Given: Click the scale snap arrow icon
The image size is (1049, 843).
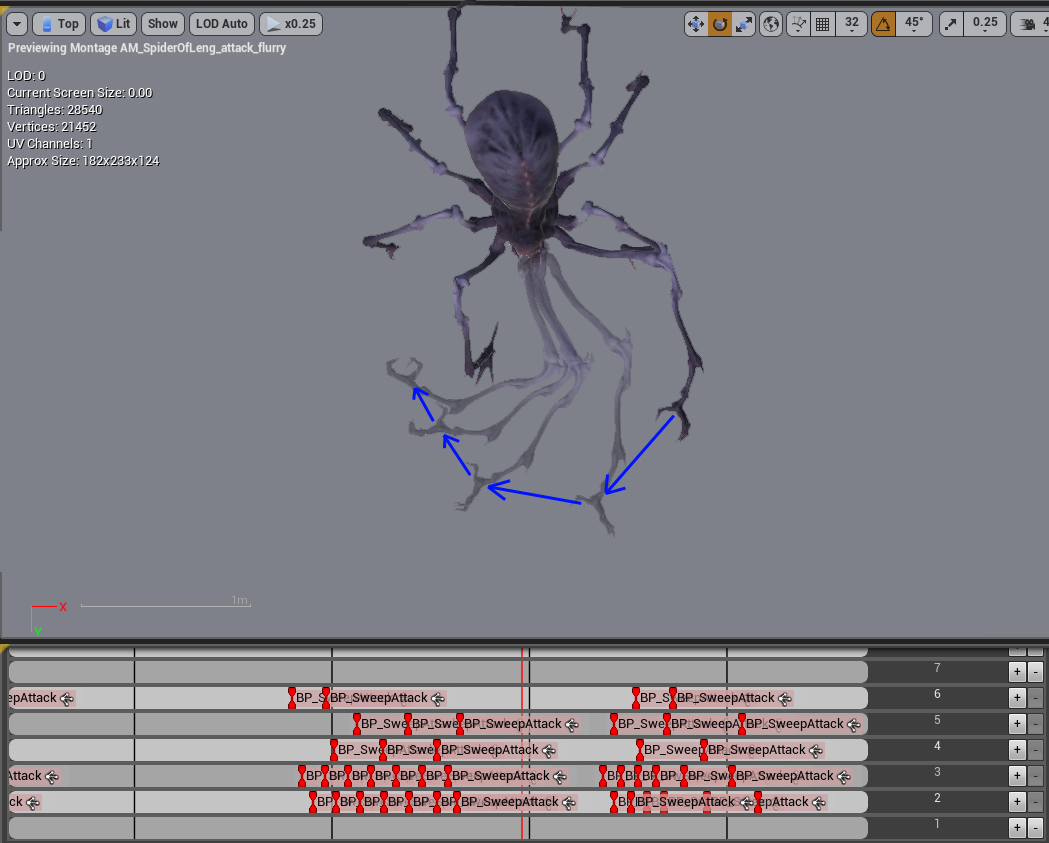Looking at the screenshot, I should (x=950, y=24).
